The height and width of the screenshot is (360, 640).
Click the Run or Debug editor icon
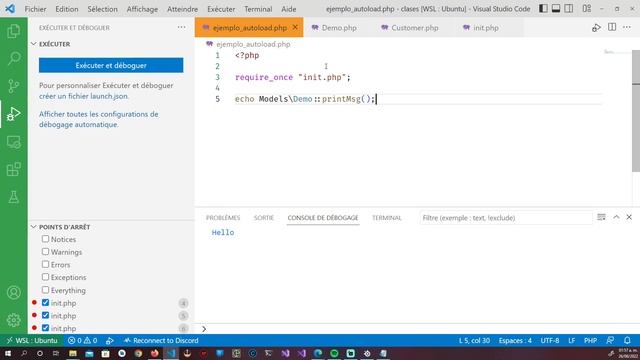coord(596,28)
